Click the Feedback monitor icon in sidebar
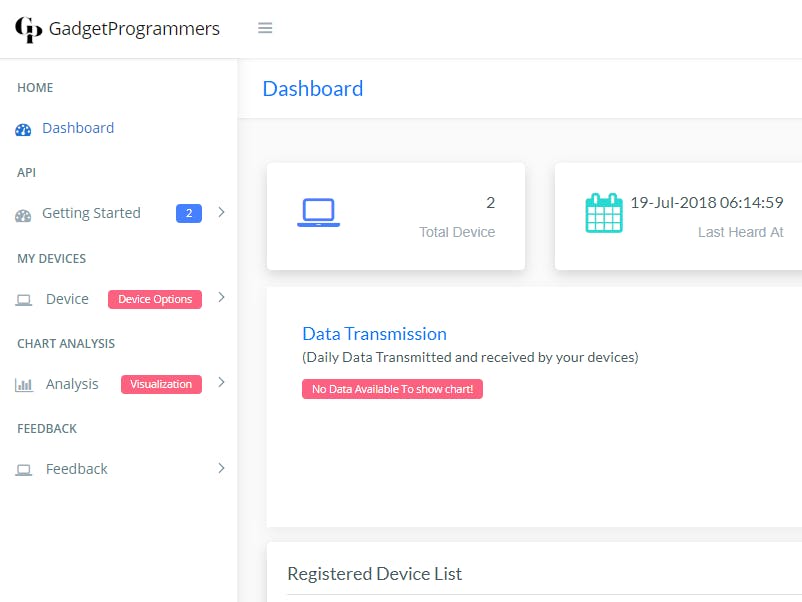802x602 pixels. pos(22,468)
